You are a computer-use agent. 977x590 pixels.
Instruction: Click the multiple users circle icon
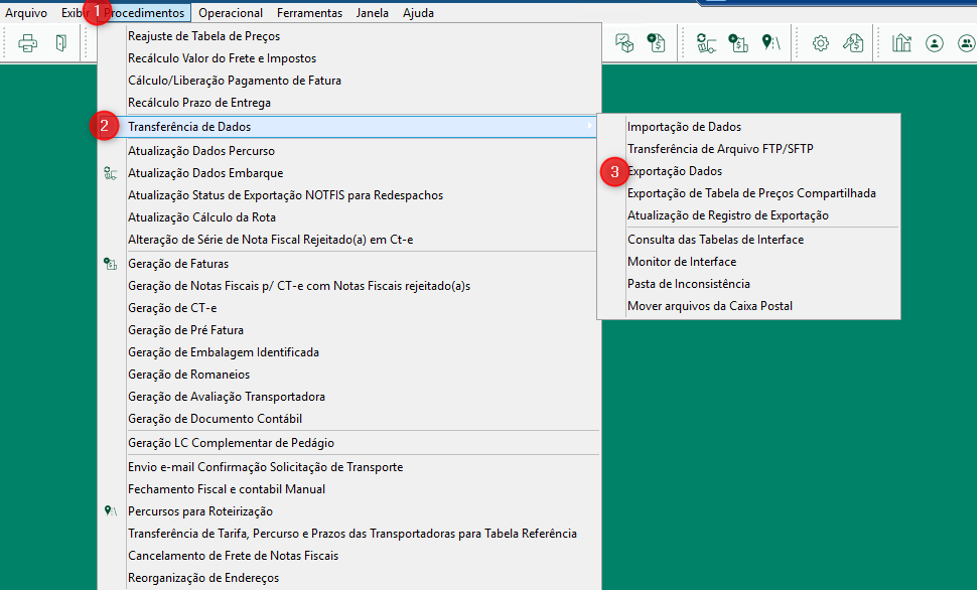point(966,43)
